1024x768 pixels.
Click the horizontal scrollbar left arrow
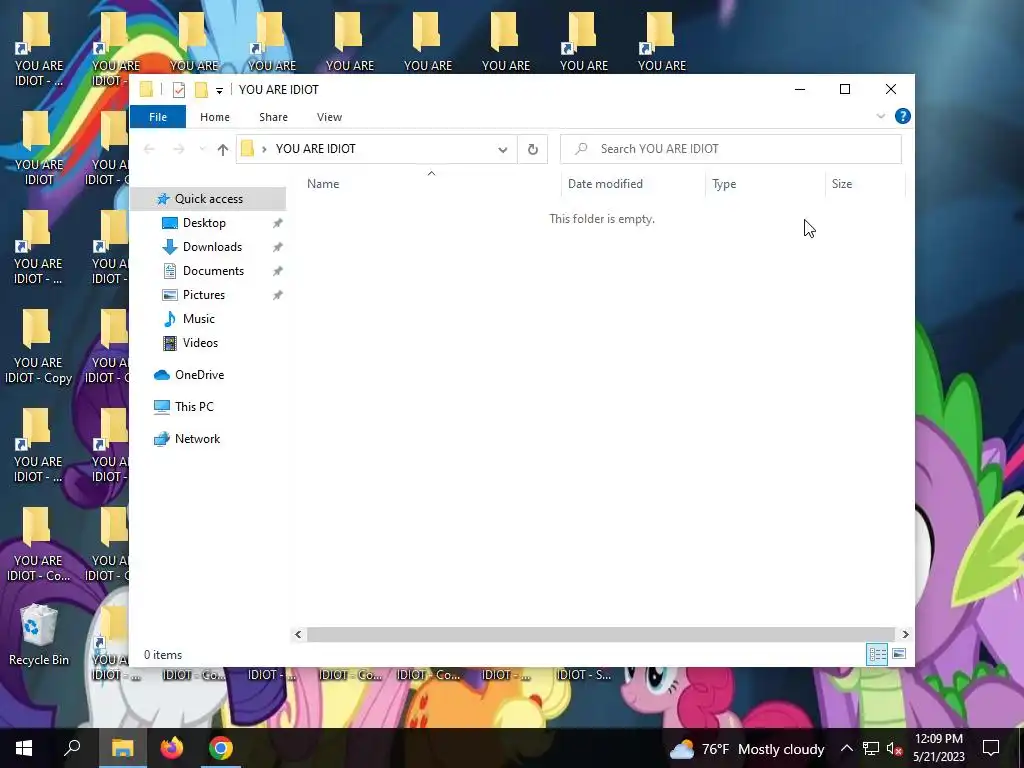click(298, 634)
